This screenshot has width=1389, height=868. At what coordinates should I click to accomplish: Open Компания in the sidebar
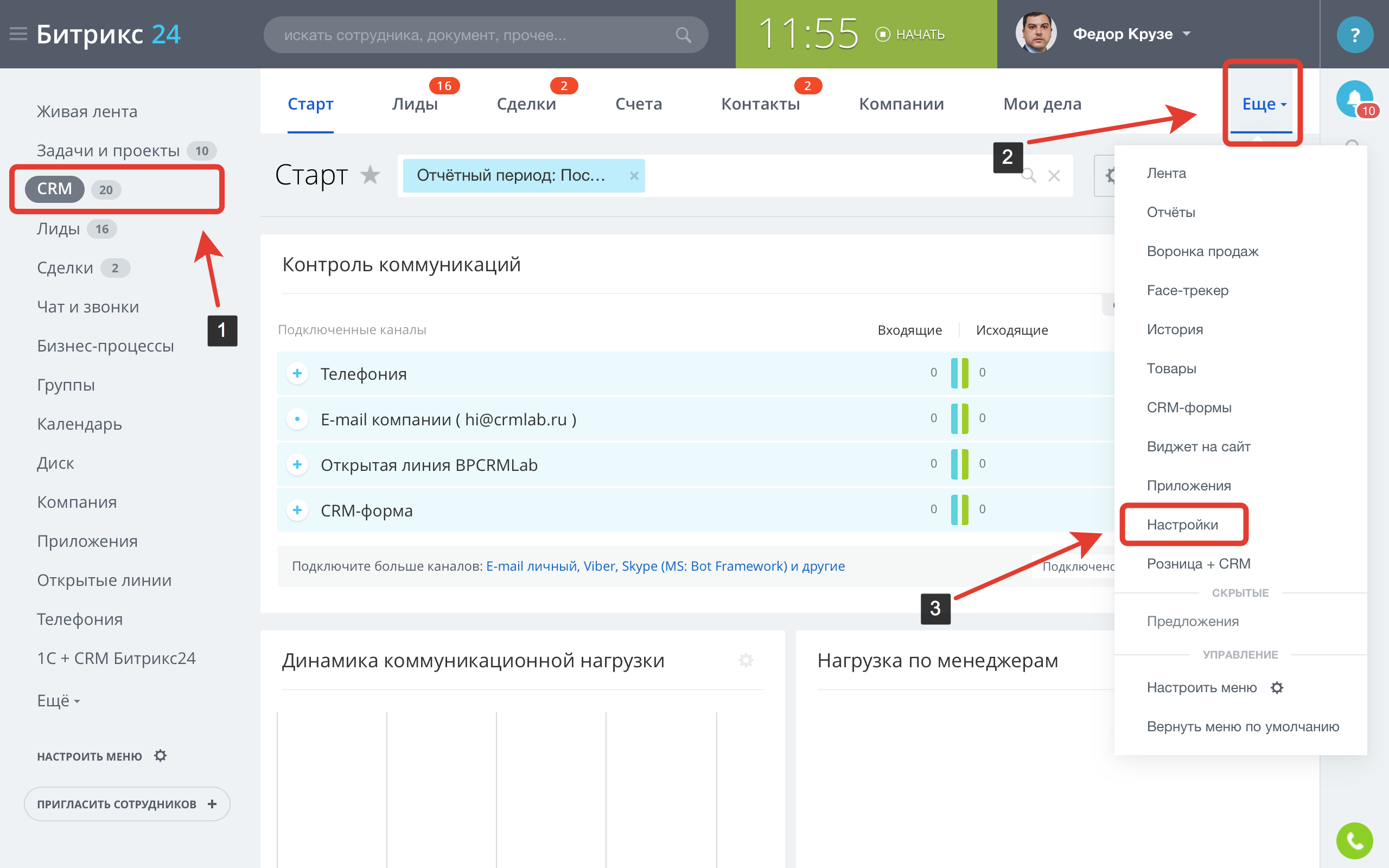77,502
